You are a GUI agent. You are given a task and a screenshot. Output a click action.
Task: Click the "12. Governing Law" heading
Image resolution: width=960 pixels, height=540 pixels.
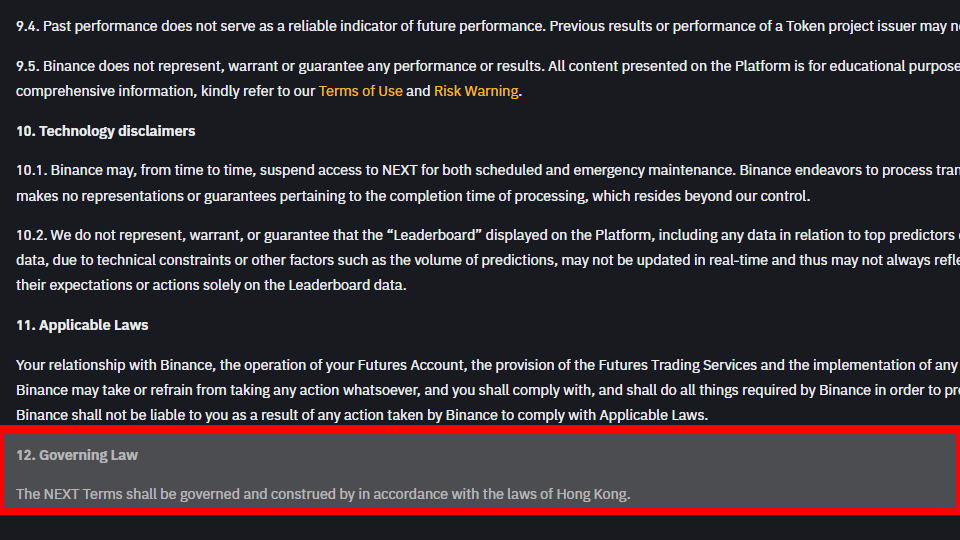[77, 455]
